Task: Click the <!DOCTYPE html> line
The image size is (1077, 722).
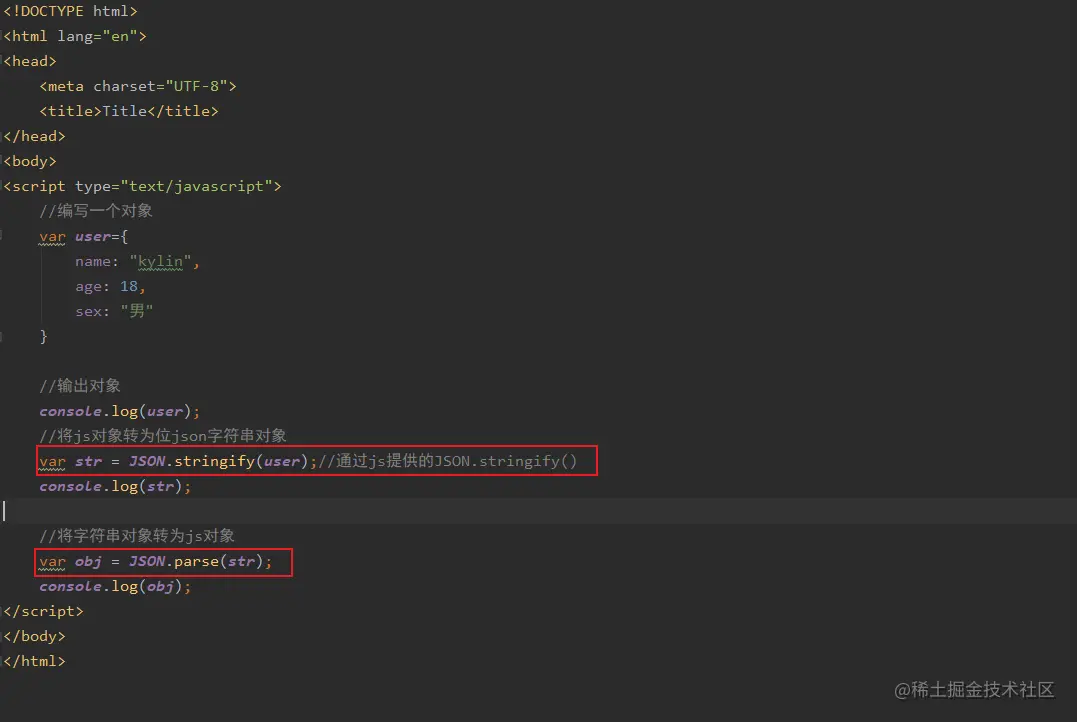Action: pos(71,12)
